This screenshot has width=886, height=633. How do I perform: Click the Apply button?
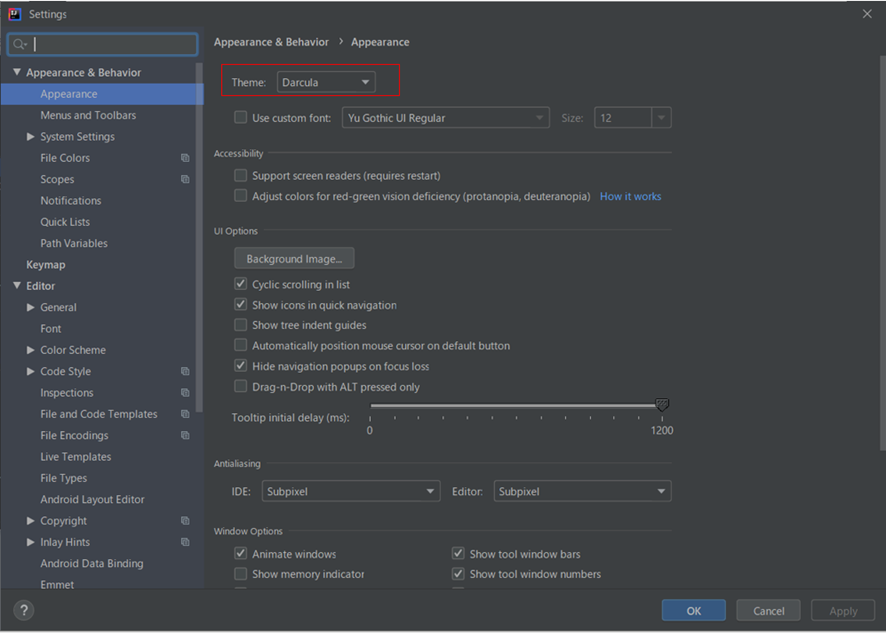(843, 610)
